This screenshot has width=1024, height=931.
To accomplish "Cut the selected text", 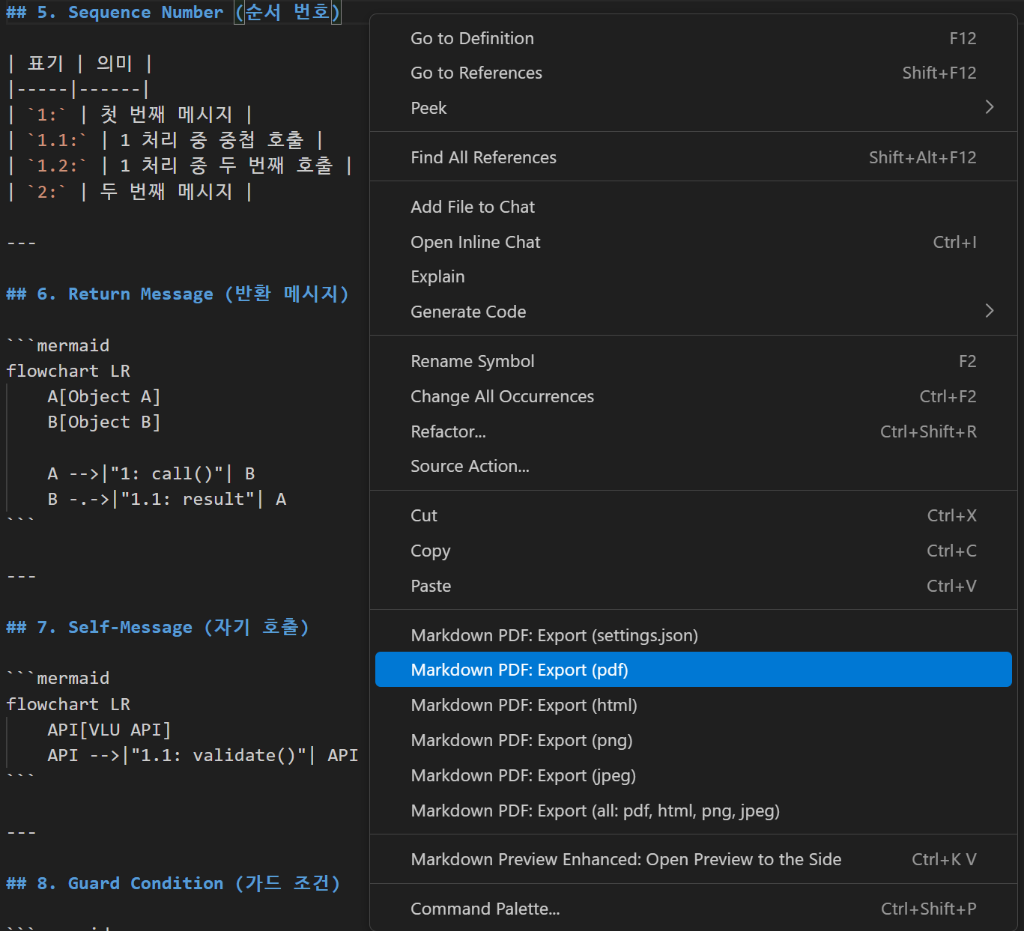I will click(x=423, y=515).
